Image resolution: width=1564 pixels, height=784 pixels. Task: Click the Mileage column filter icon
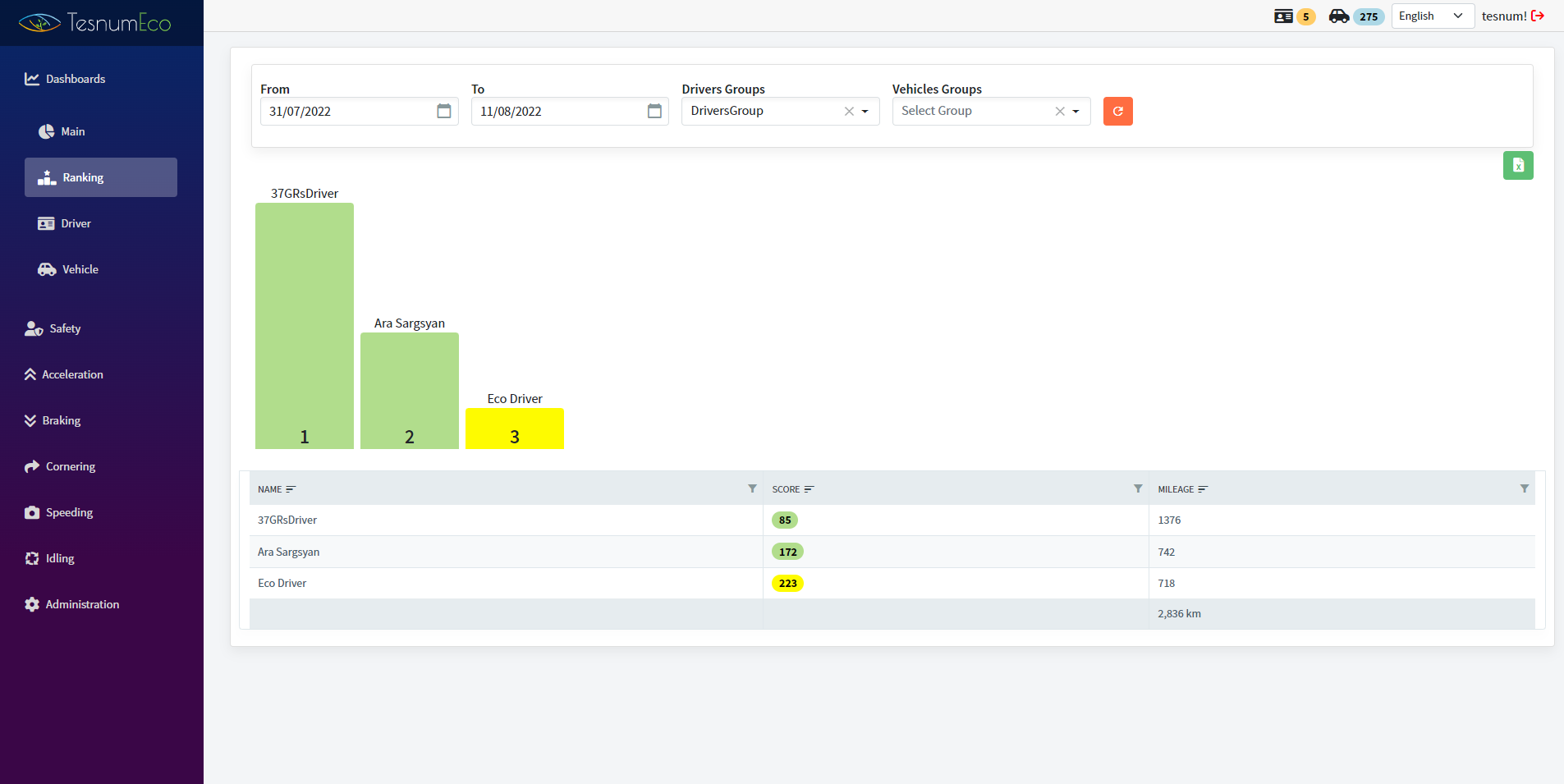[1525, 488]
